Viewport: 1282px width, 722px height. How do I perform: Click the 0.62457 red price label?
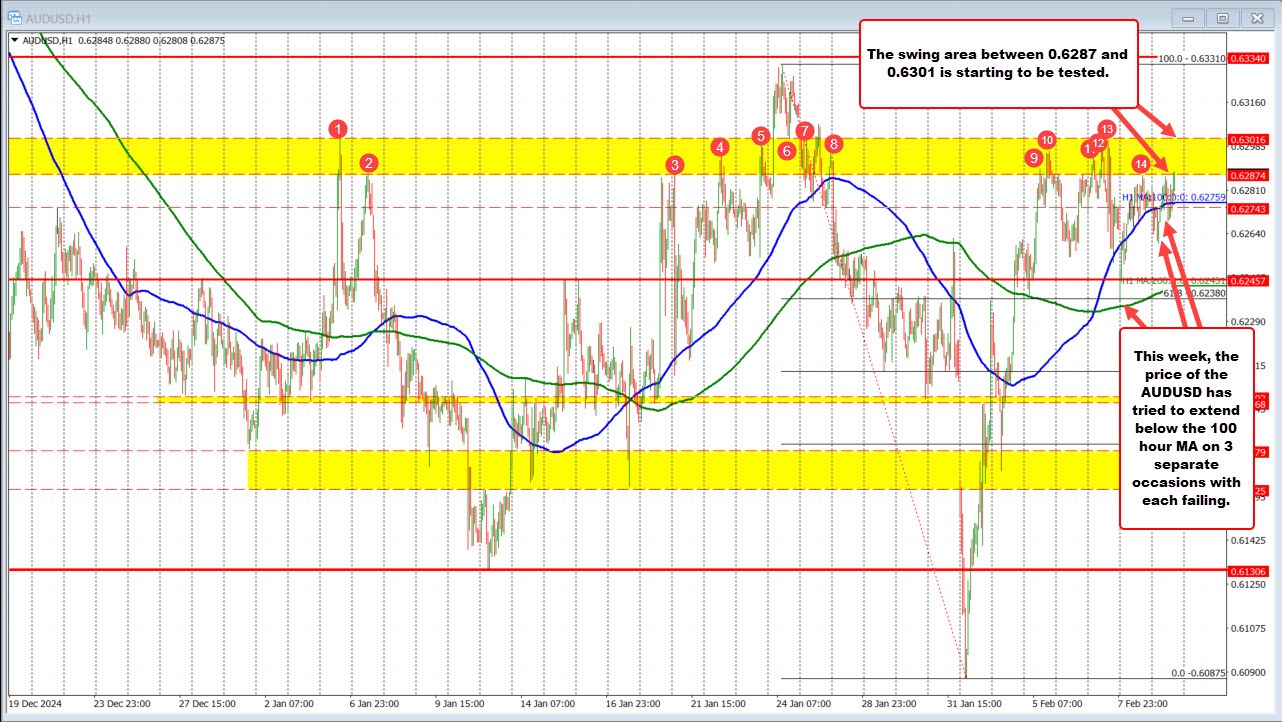pos(1248,280)
